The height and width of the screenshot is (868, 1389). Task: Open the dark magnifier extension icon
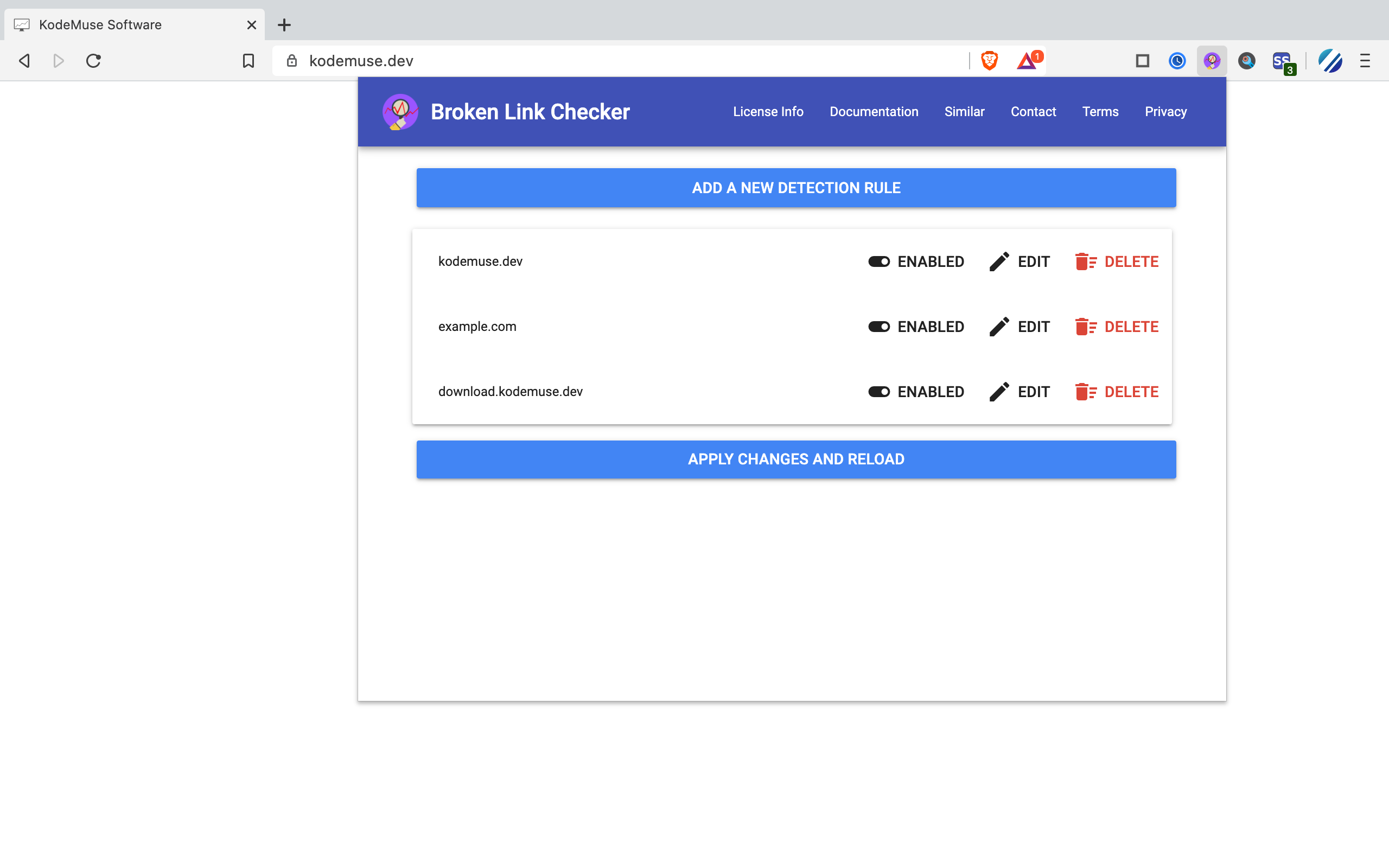[1247, 60]
